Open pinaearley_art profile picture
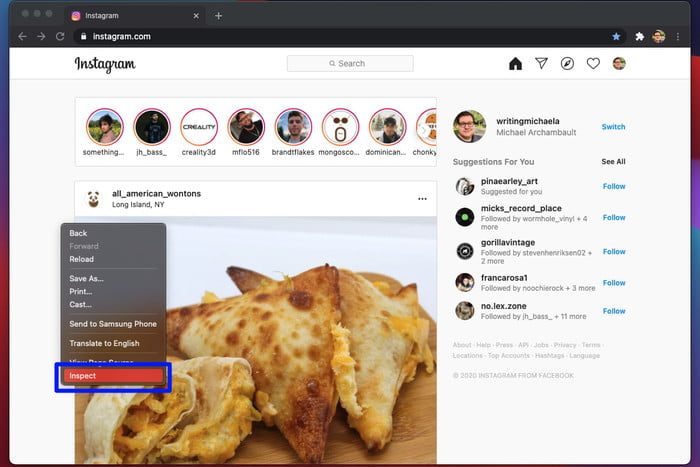Image resolution: width=700 pixels, height=467 pixels. (x=465, y=186)
